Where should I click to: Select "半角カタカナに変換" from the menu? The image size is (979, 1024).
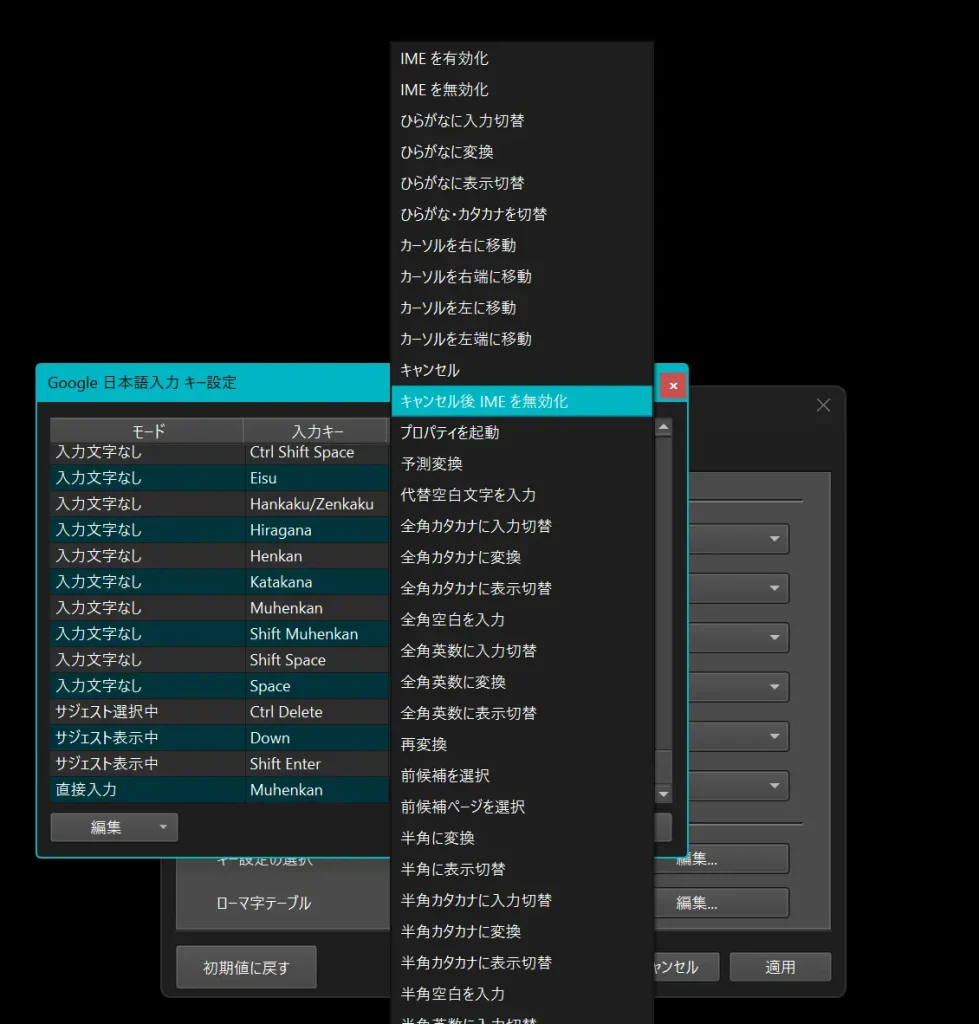(522, 931)
